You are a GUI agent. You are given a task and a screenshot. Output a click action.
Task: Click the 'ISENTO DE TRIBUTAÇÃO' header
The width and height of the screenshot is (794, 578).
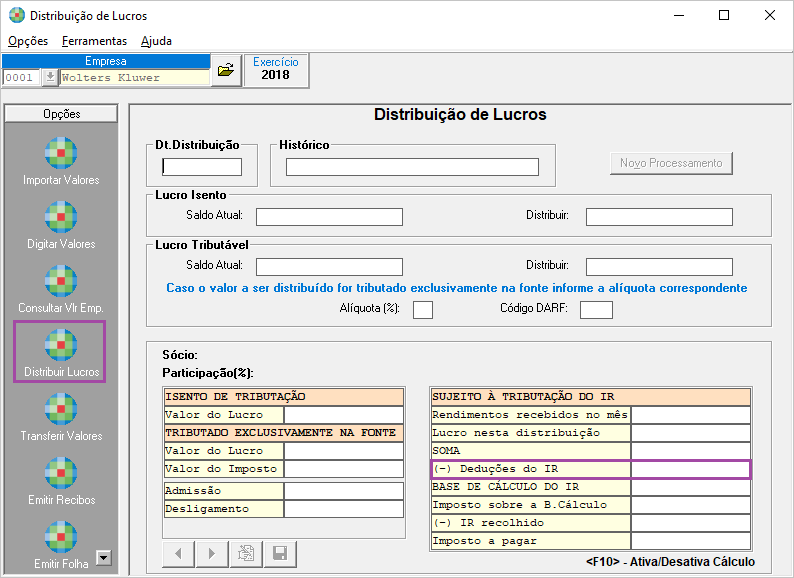pos(284,397)
